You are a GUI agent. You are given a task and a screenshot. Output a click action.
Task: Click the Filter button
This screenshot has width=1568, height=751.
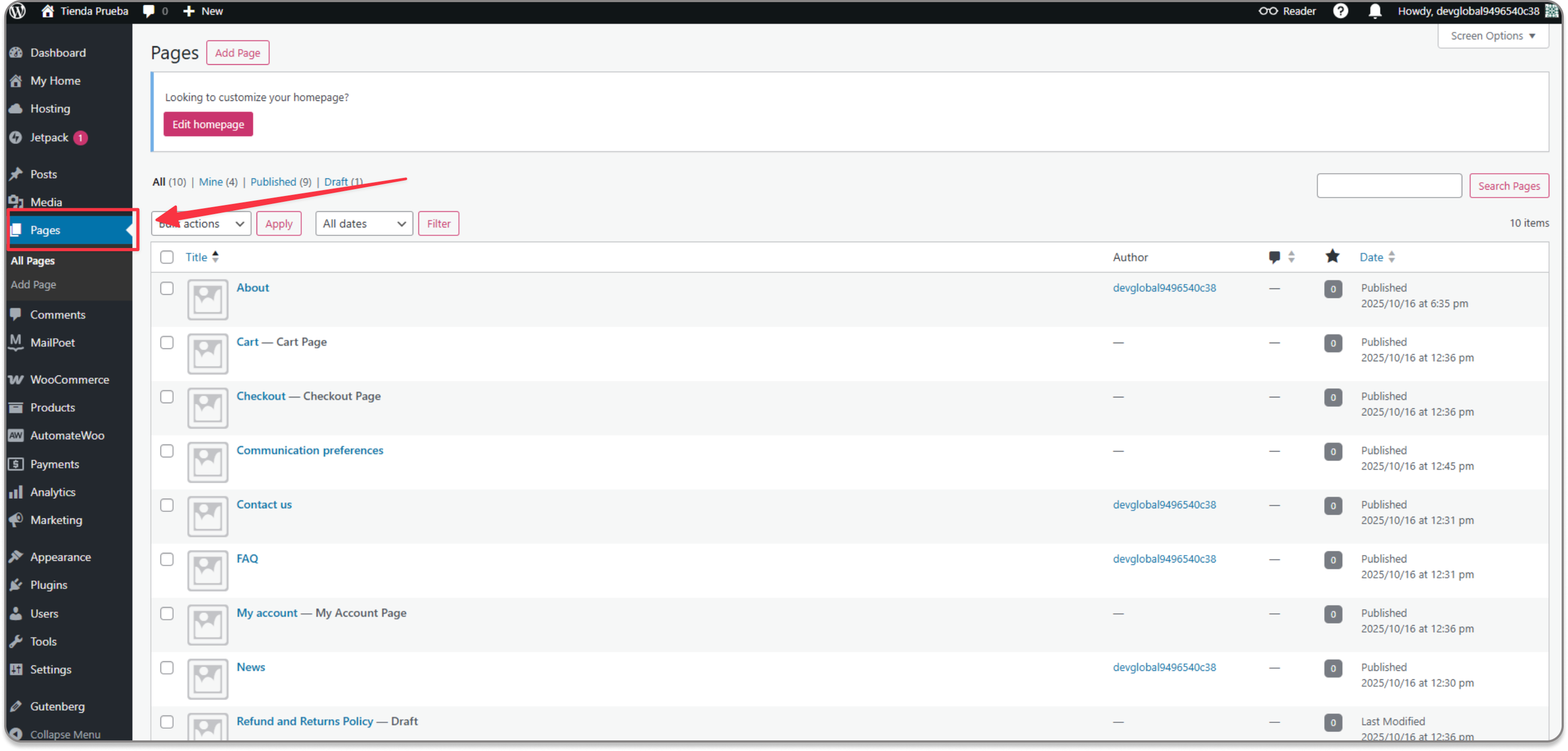click(438, 224)
